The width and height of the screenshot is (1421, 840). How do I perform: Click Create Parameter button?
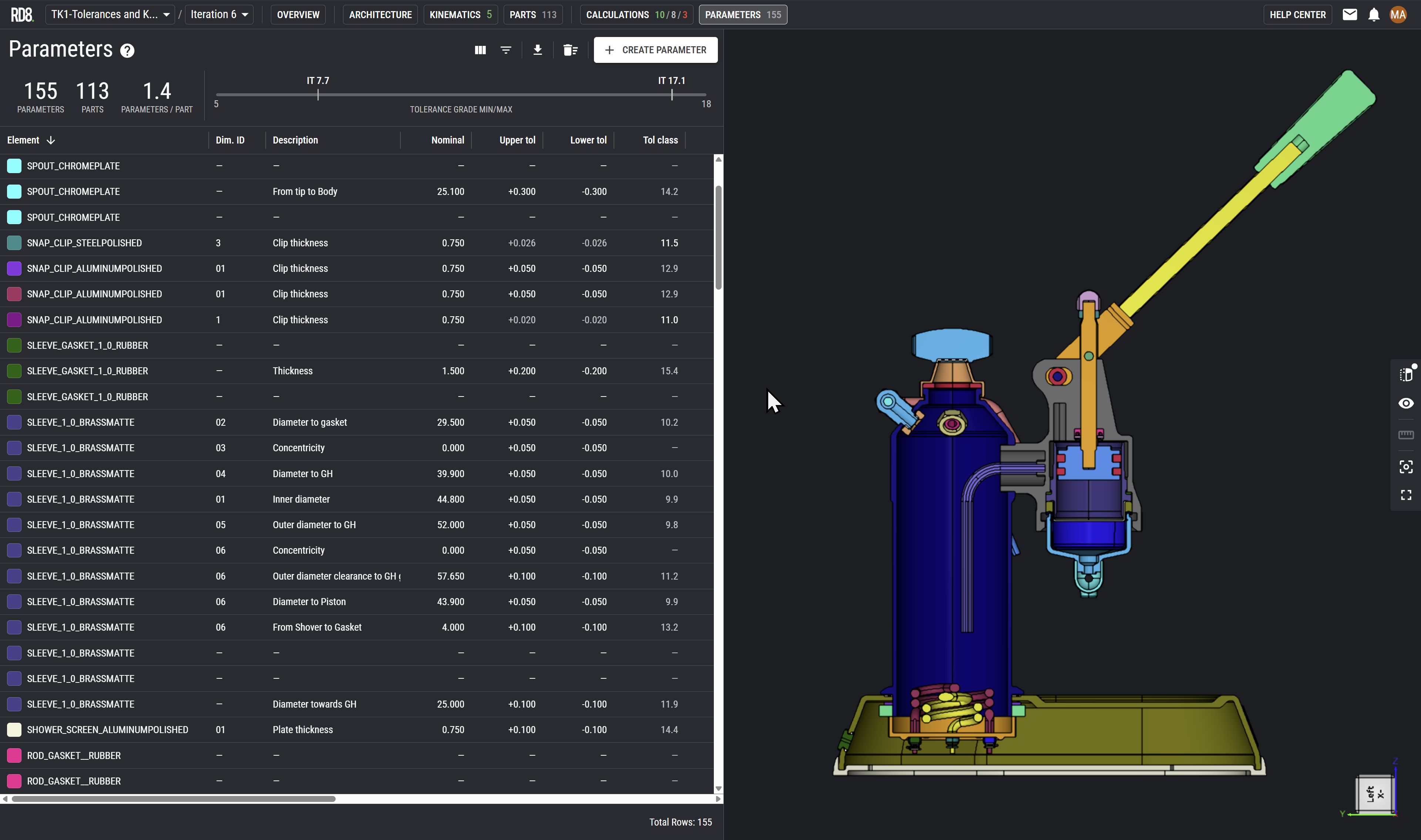[655, 50]
